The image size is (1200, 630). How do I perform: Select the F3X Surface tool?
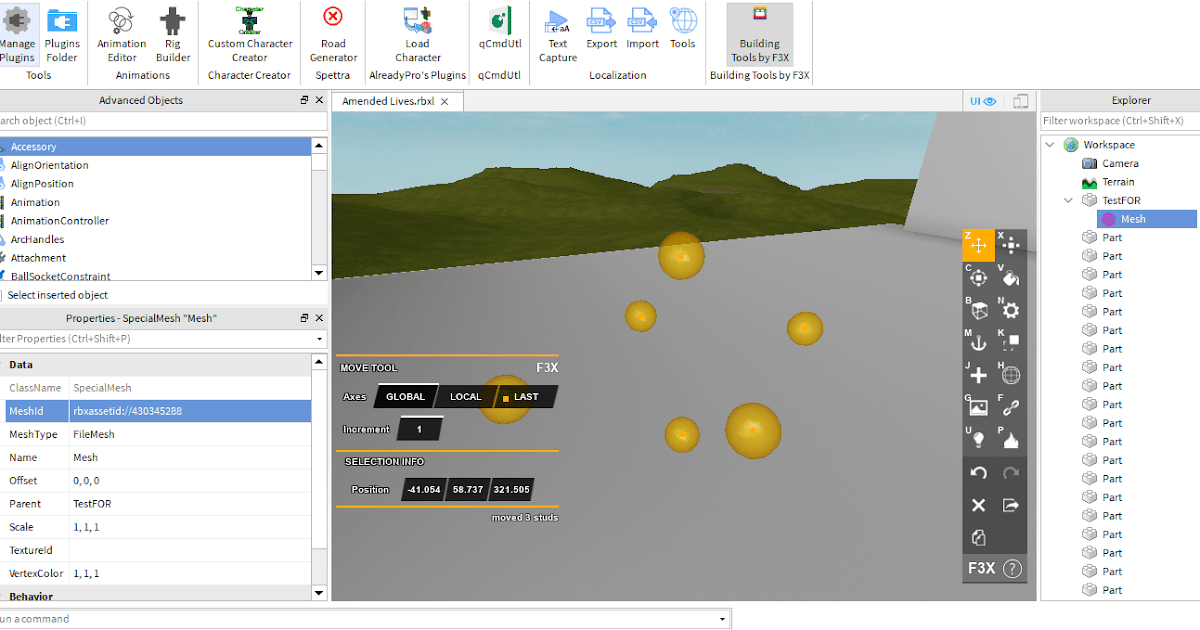point(979,310)
